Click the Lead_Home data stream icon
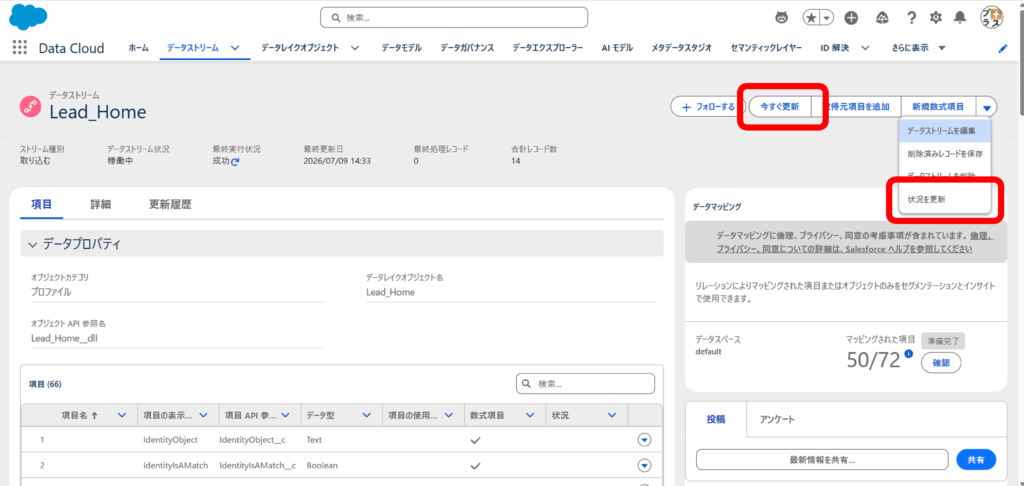1024x486 pixels. 31,106
